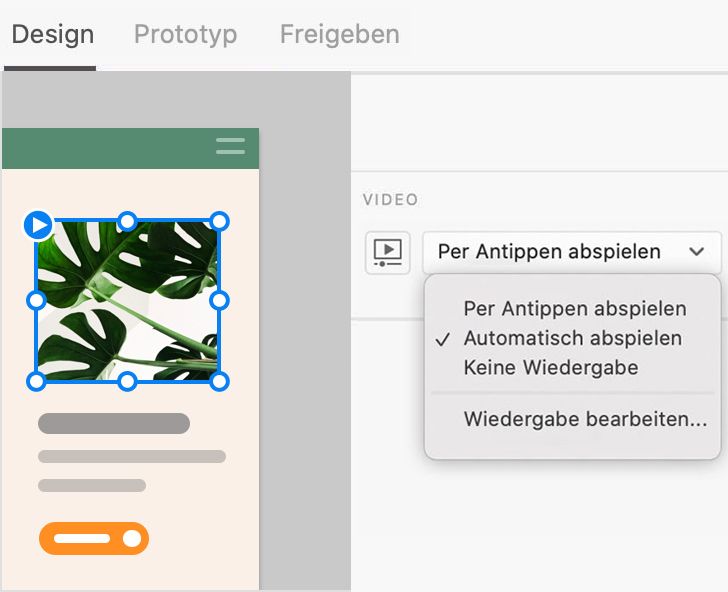This screenshot has height=592, width=728.
Task: Select Keine Wiedergabe option
Action: (551, 368)
